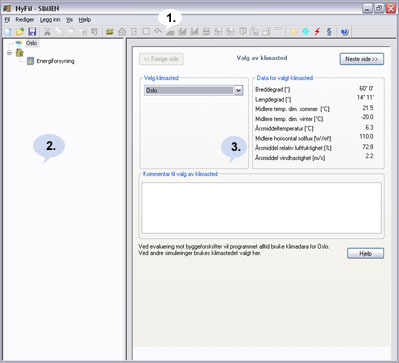The image size is (399, 363).
Task: Click the empty square toolbar icon
Action: click(x=146, y=32)
